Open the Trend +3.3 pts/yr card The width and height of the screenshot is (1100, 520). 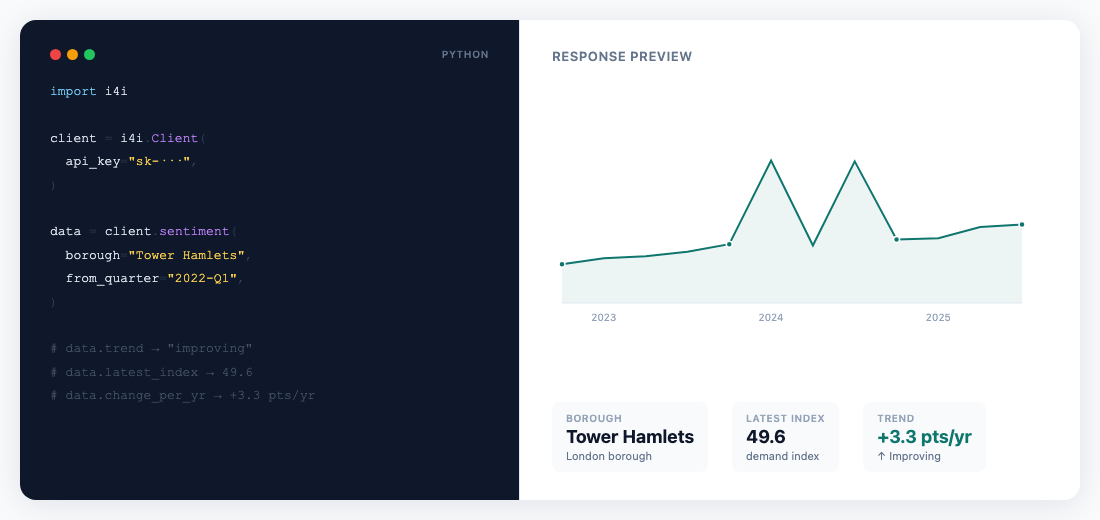click(924, 437)
